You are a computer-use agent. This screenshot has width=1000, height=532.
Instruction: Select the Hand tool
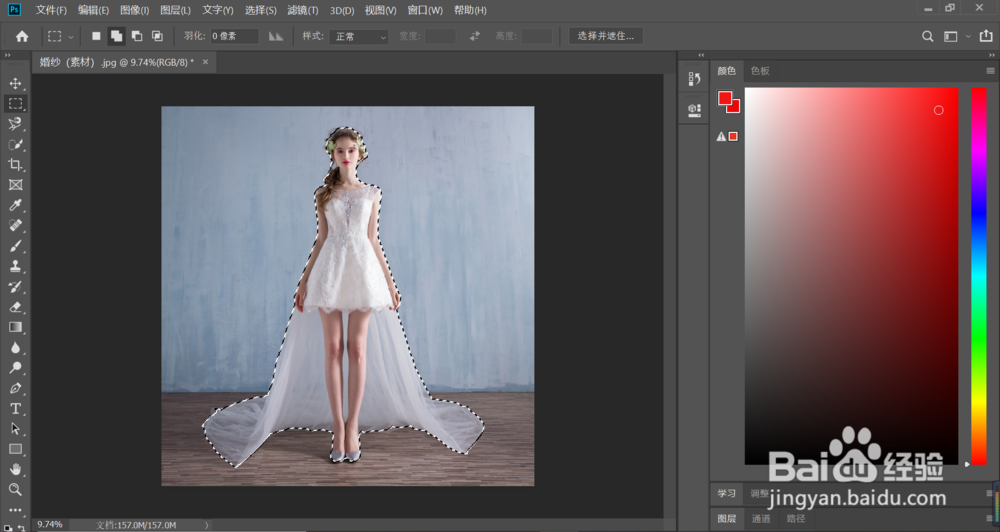[x=16, y=469]
